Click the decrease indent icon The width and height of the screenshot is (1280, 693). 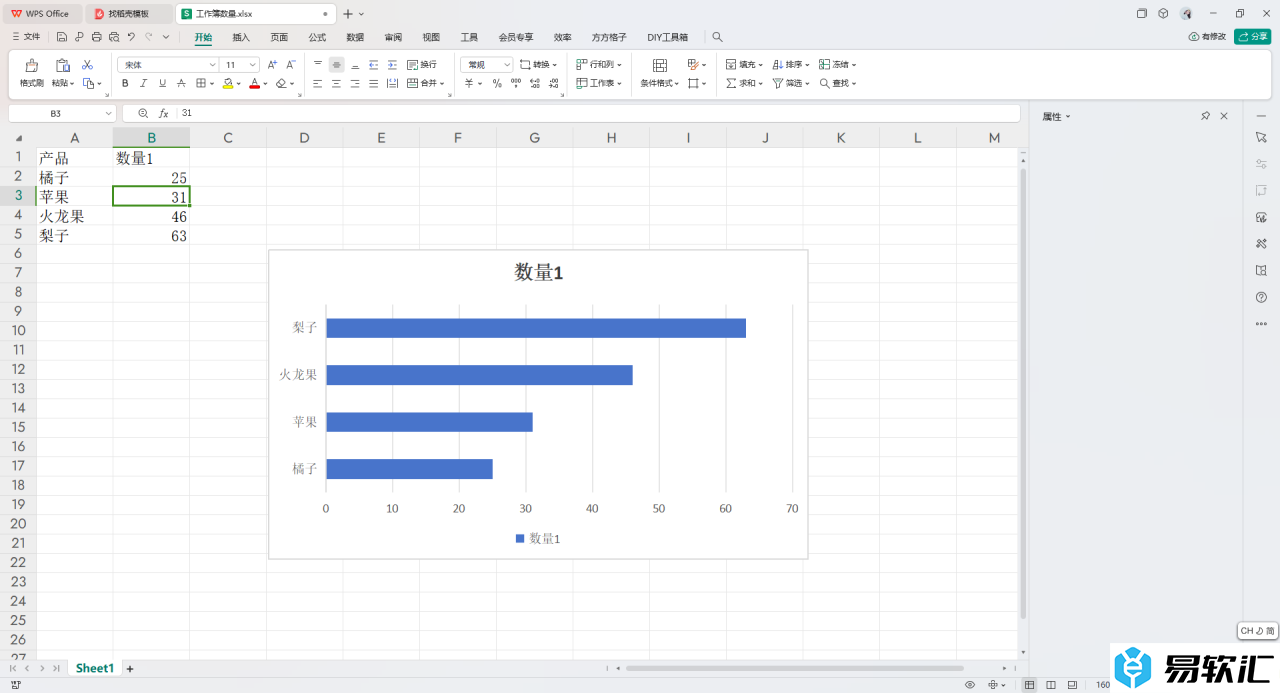(373, 64)
